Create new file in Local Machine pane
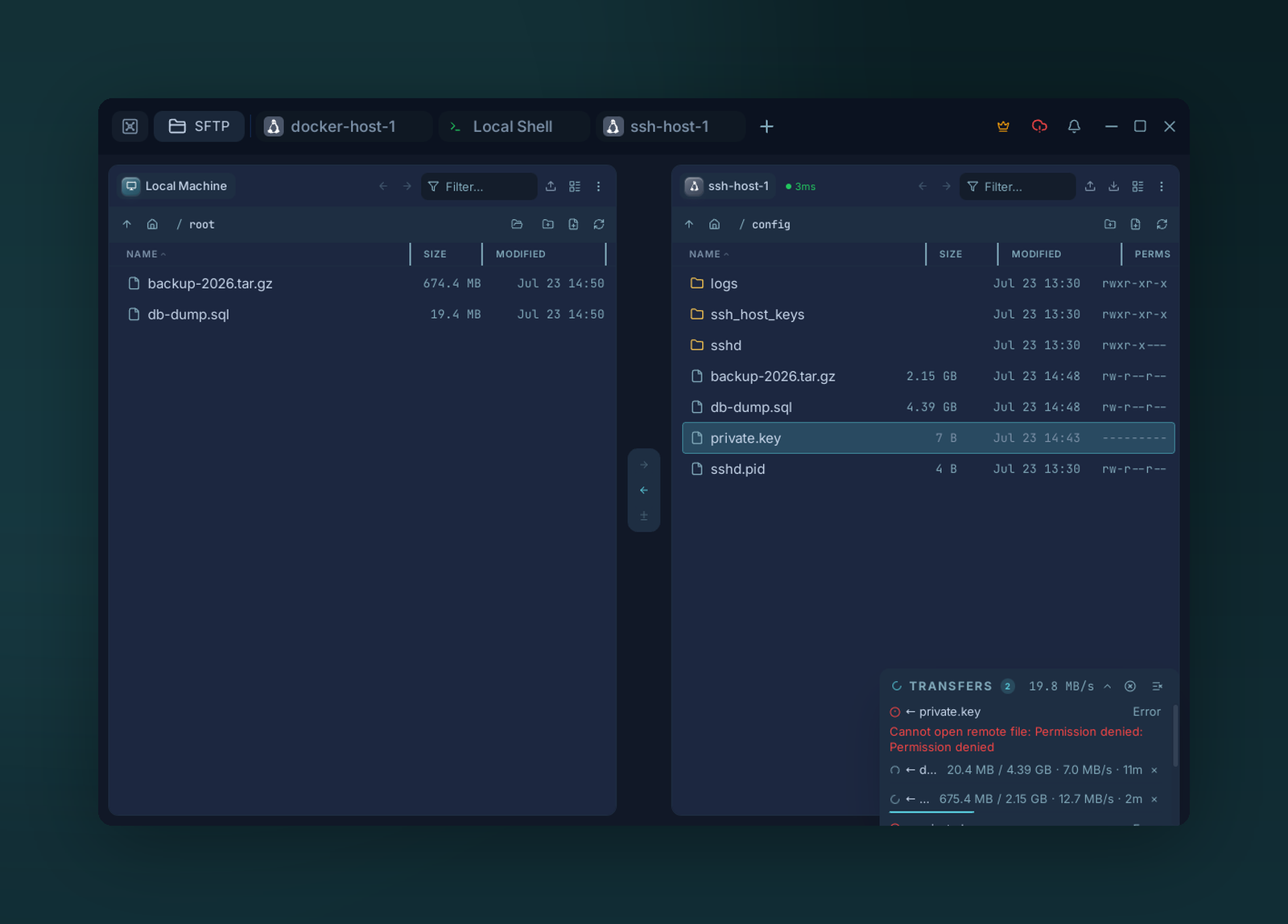The image size is (1288, 924). coord(573,224)
